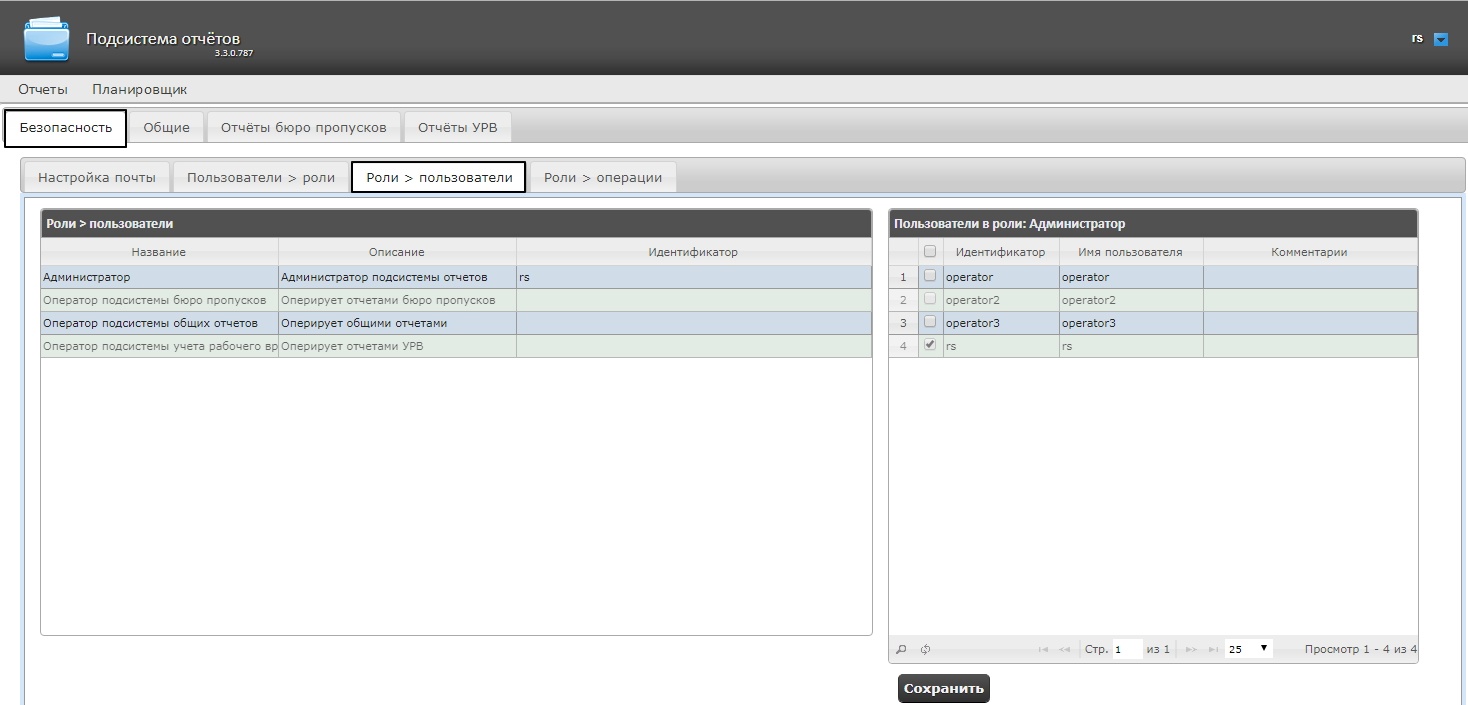Go to last page arrow icon
1468x705 pixels.
pyautogui.click(x=1213, y=650)
